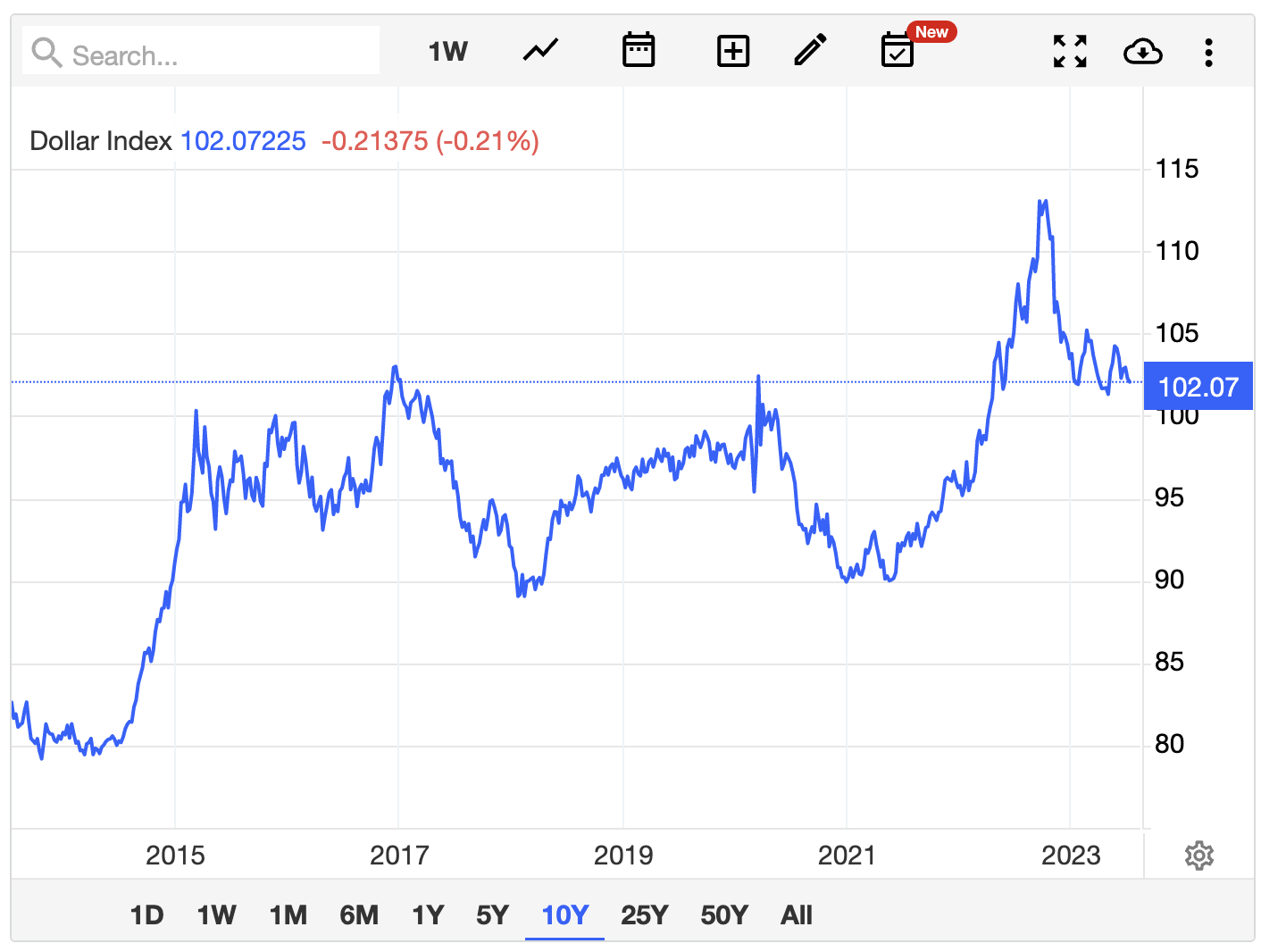Show the 25Y historical range
Image resolution: width=1261 pixels, height=952 pixels.
(644, 915)
